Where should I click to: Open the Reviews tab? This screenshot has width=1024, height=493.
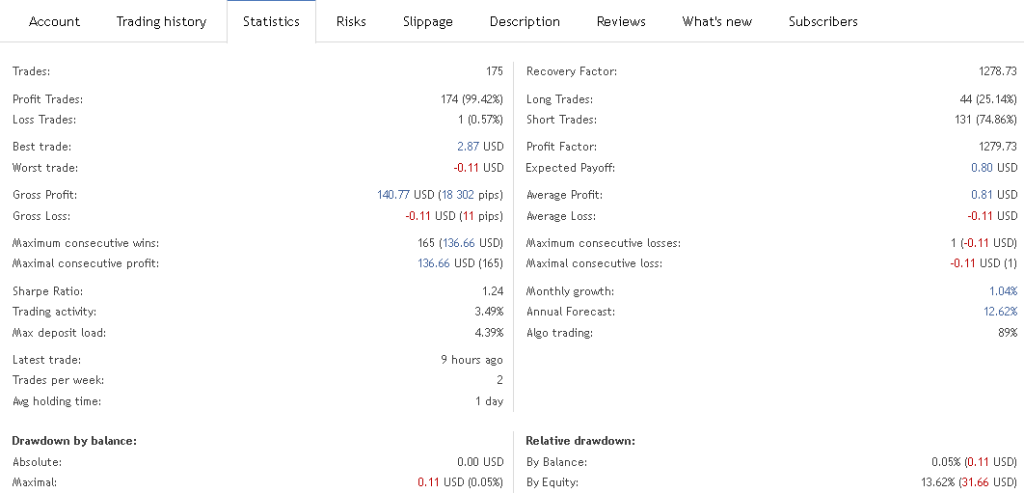pos(621,21)
